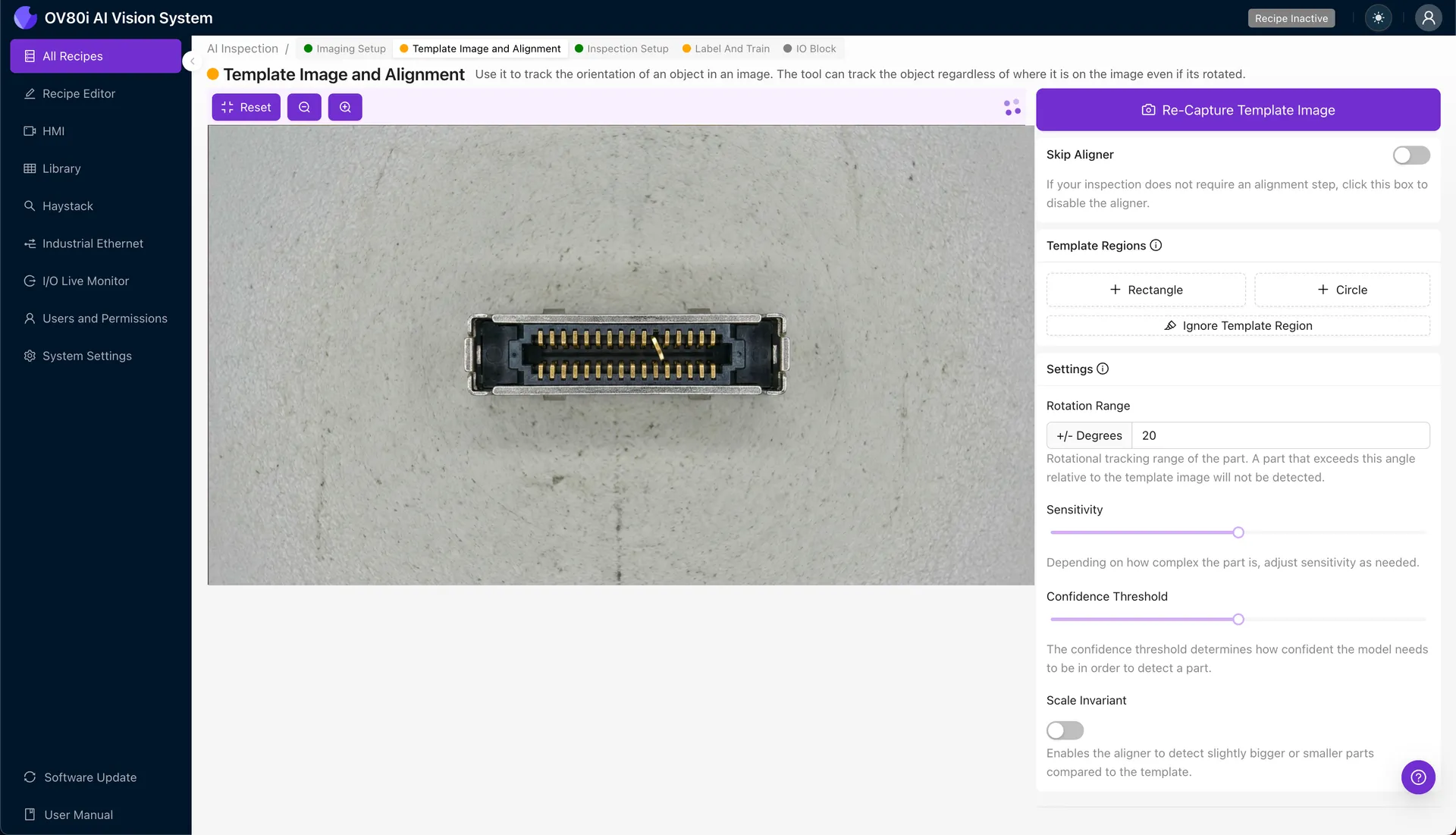Open the Settings info tooltip icon
This screenshot has height=835, width=1456.
point(1103,369)
